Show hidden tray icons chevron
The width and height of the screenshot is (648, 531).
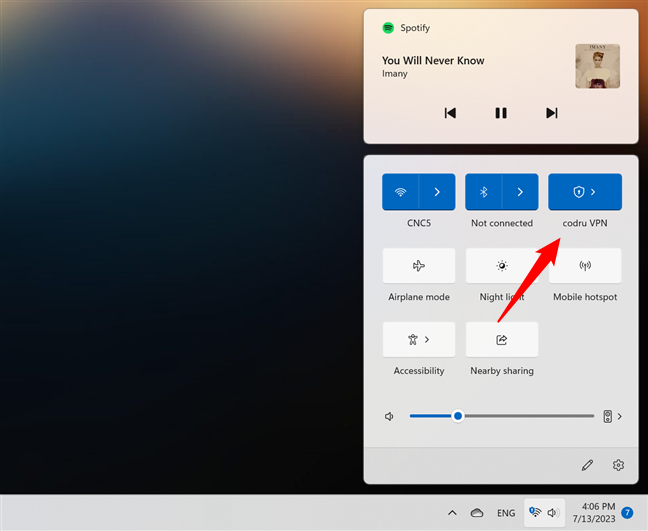tap(453, 513)
